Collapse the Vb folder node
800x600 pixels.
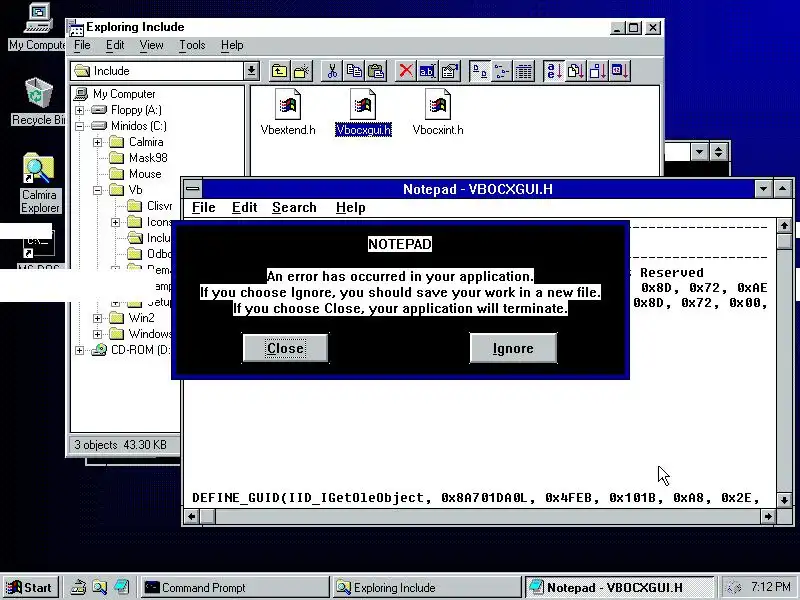(97, 190)
